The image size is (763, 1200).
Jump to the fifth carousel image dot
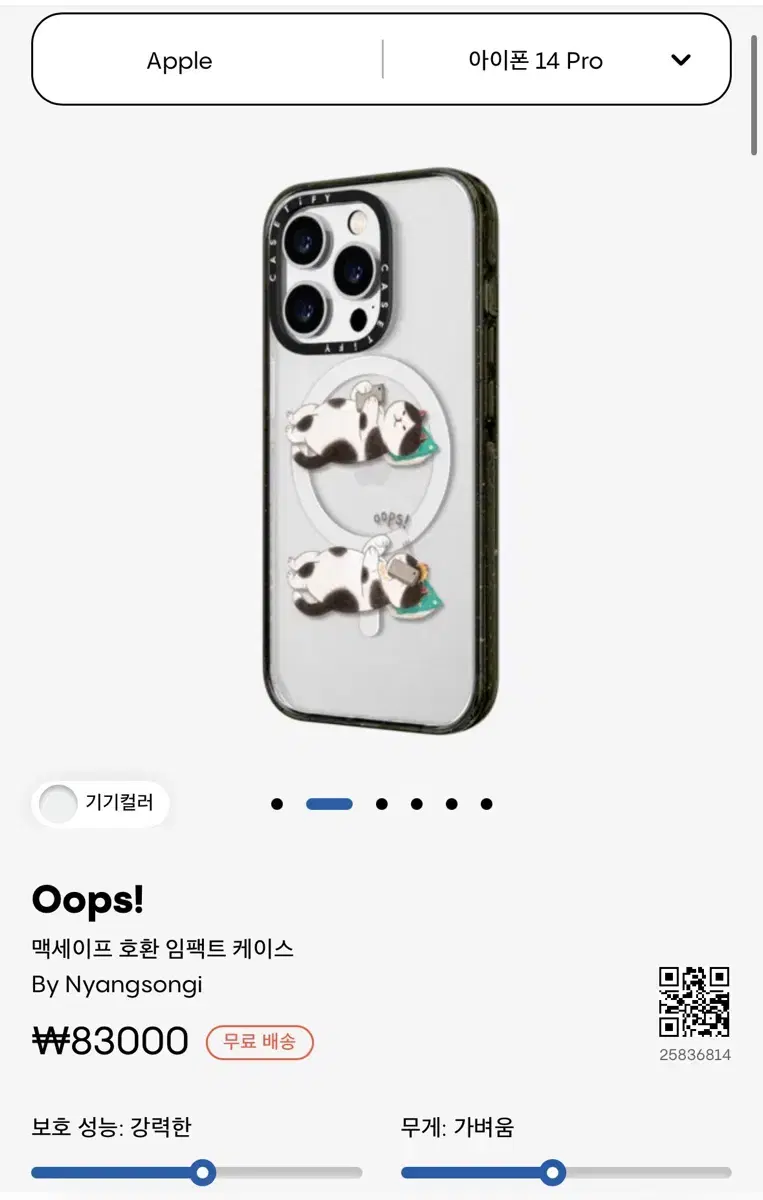(x=451, y=804)
